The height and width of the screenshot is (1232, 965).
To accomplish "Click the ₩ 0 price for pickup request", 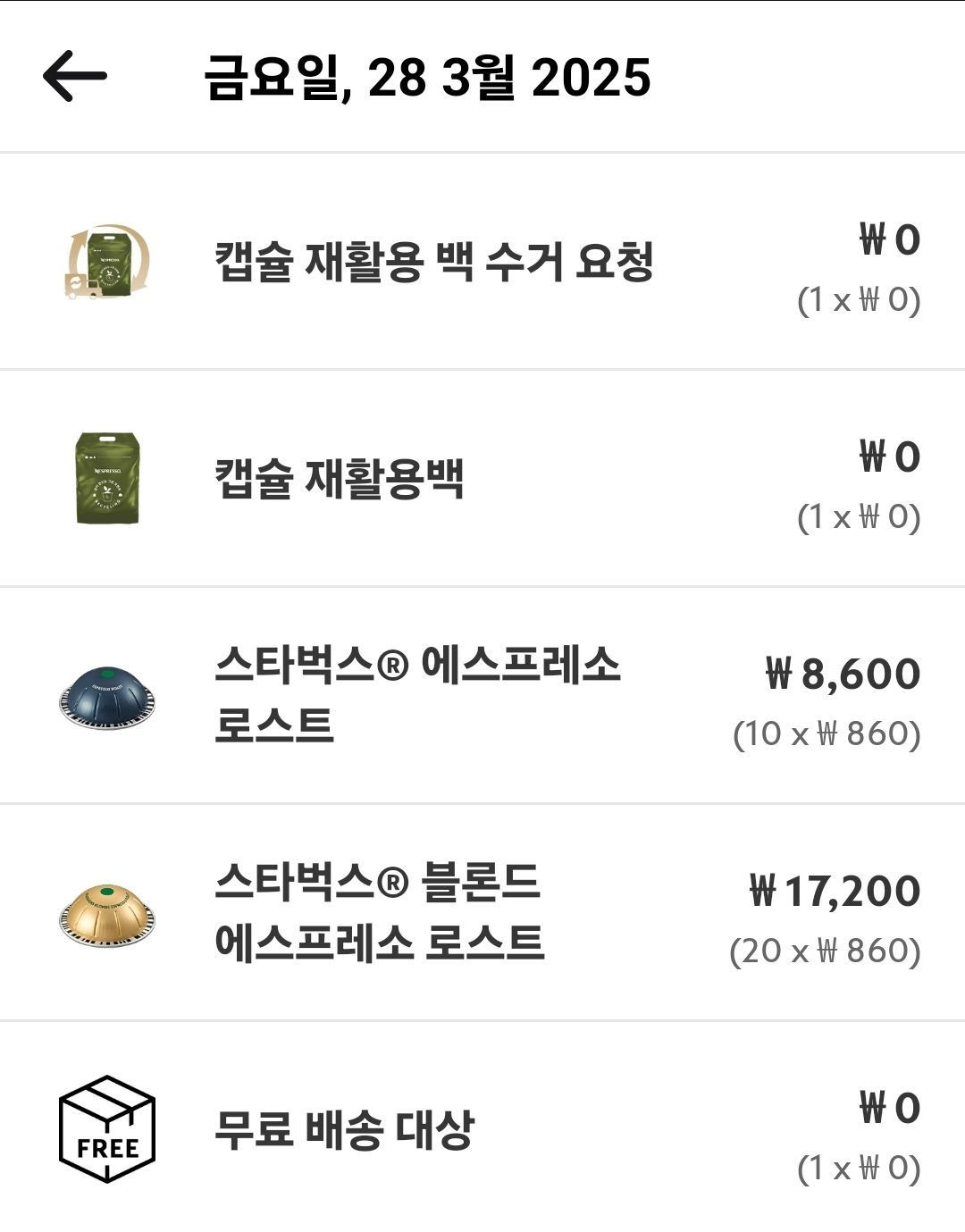I will click(x=889, y=240).
